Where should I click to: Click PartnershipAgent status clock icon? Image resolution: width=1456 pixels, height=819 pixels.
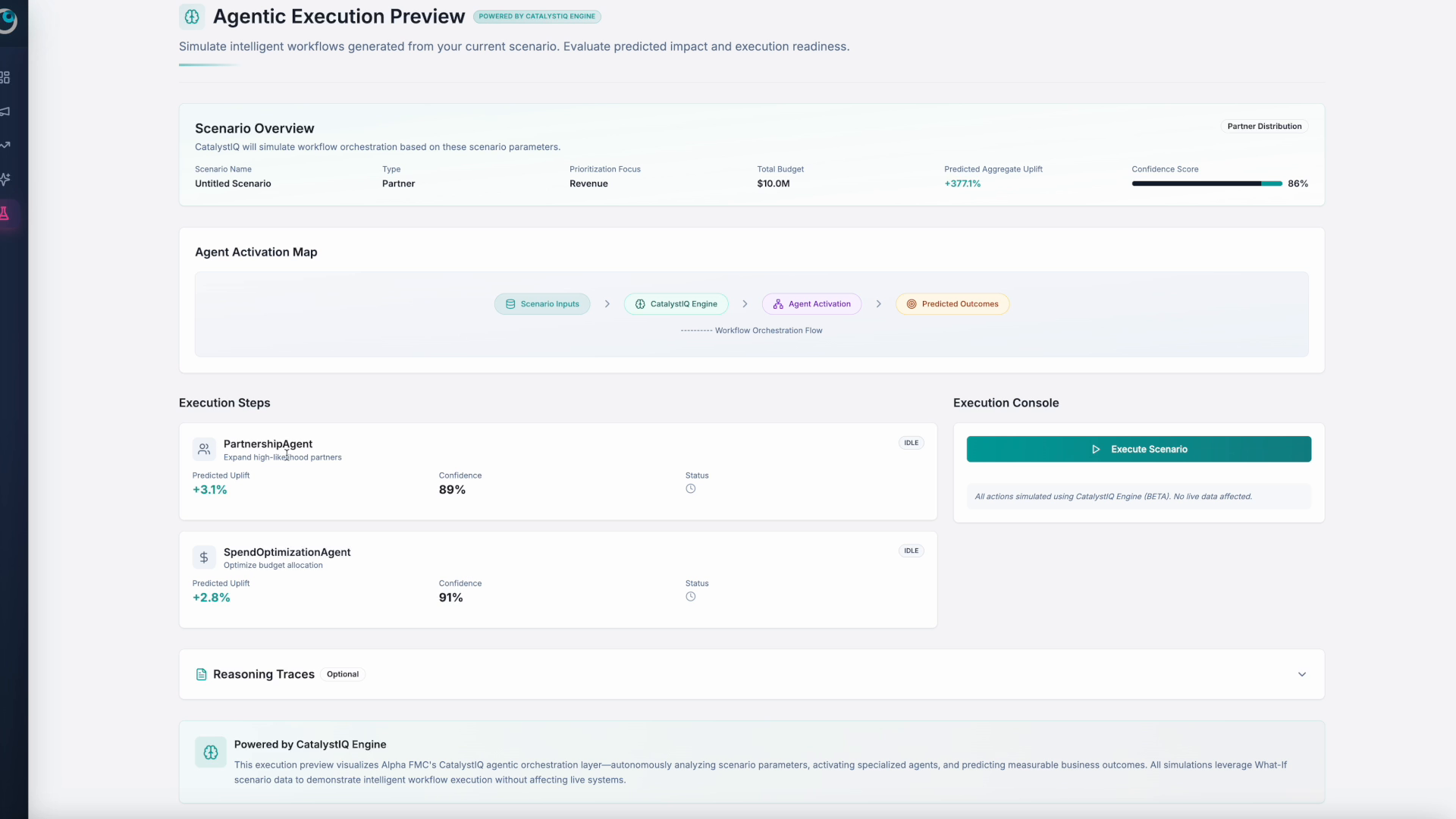690,489
